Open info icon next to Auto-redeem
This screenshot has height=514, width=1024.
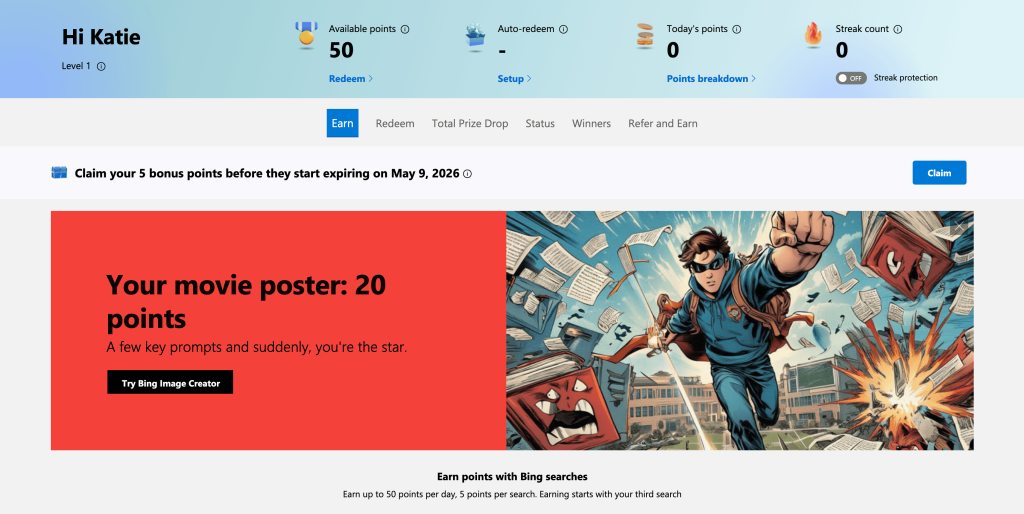563,30
